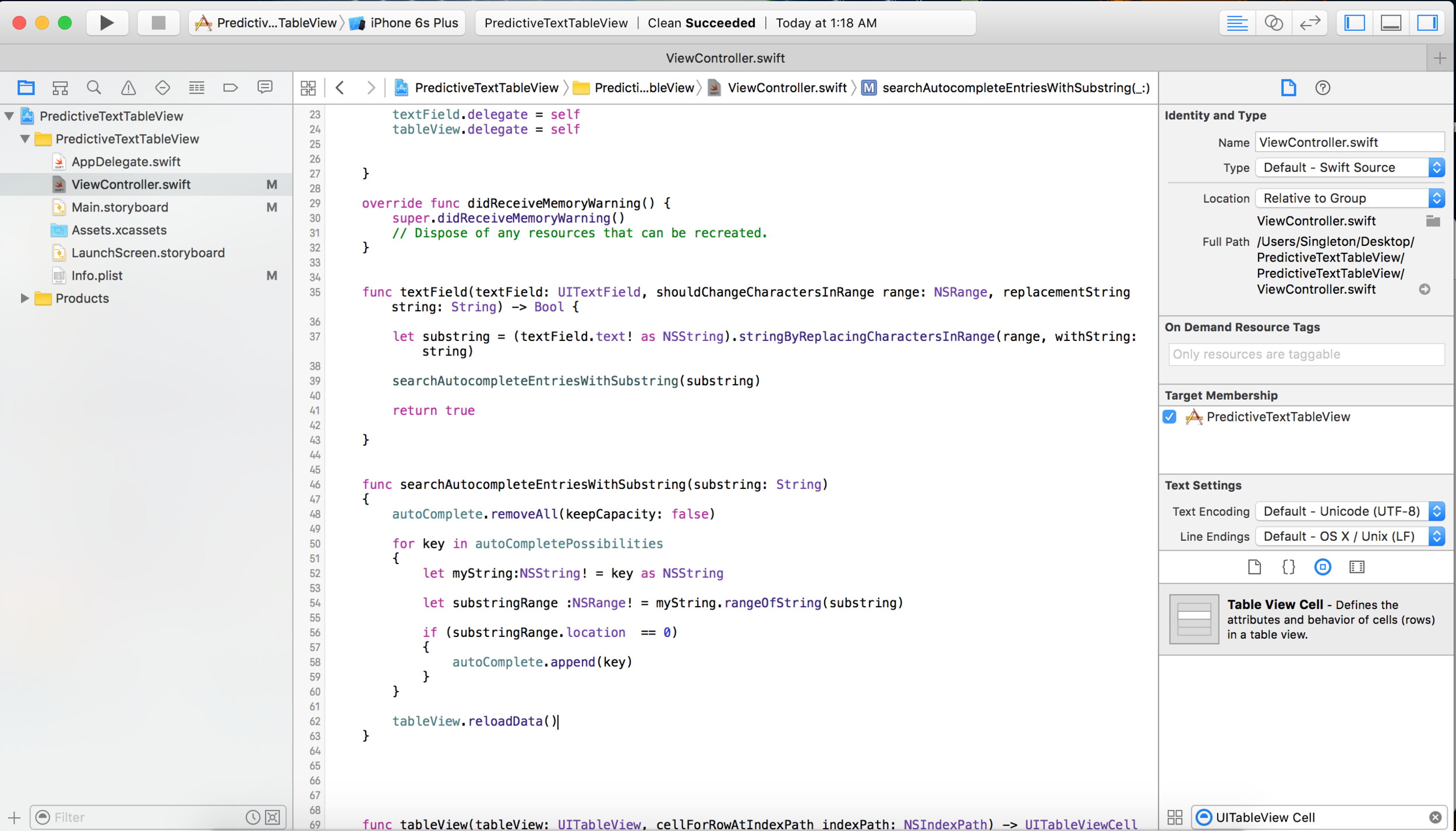Open the Test navigator diamond icon
The image size is (1456, 831).
pos(162,88)
